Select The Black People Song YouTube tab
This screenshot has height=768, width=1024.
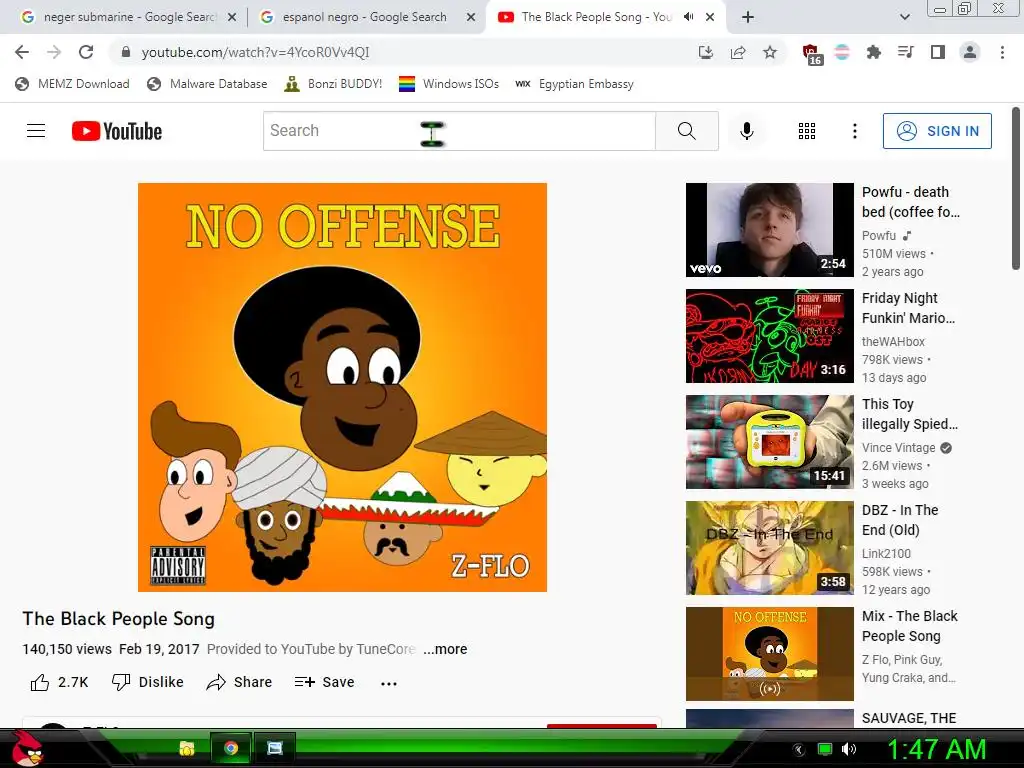coord(596,17)
